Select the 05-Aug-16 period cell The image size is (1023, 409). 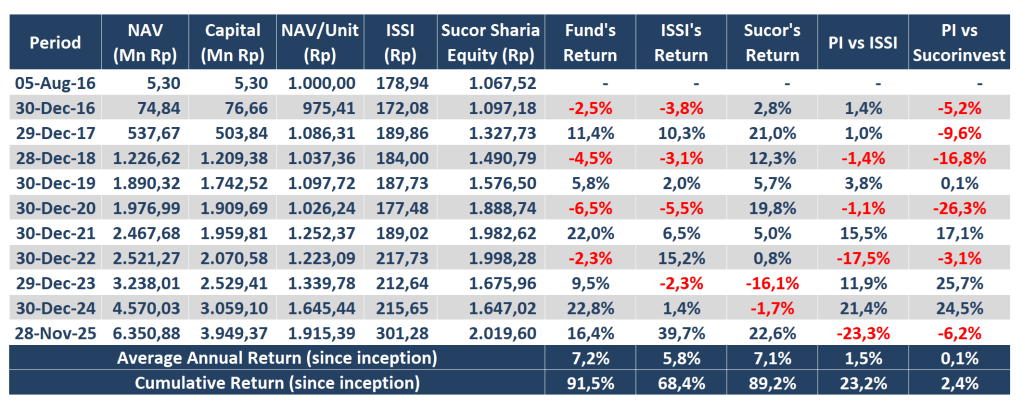pyautogui.click(x=57, y=82)
